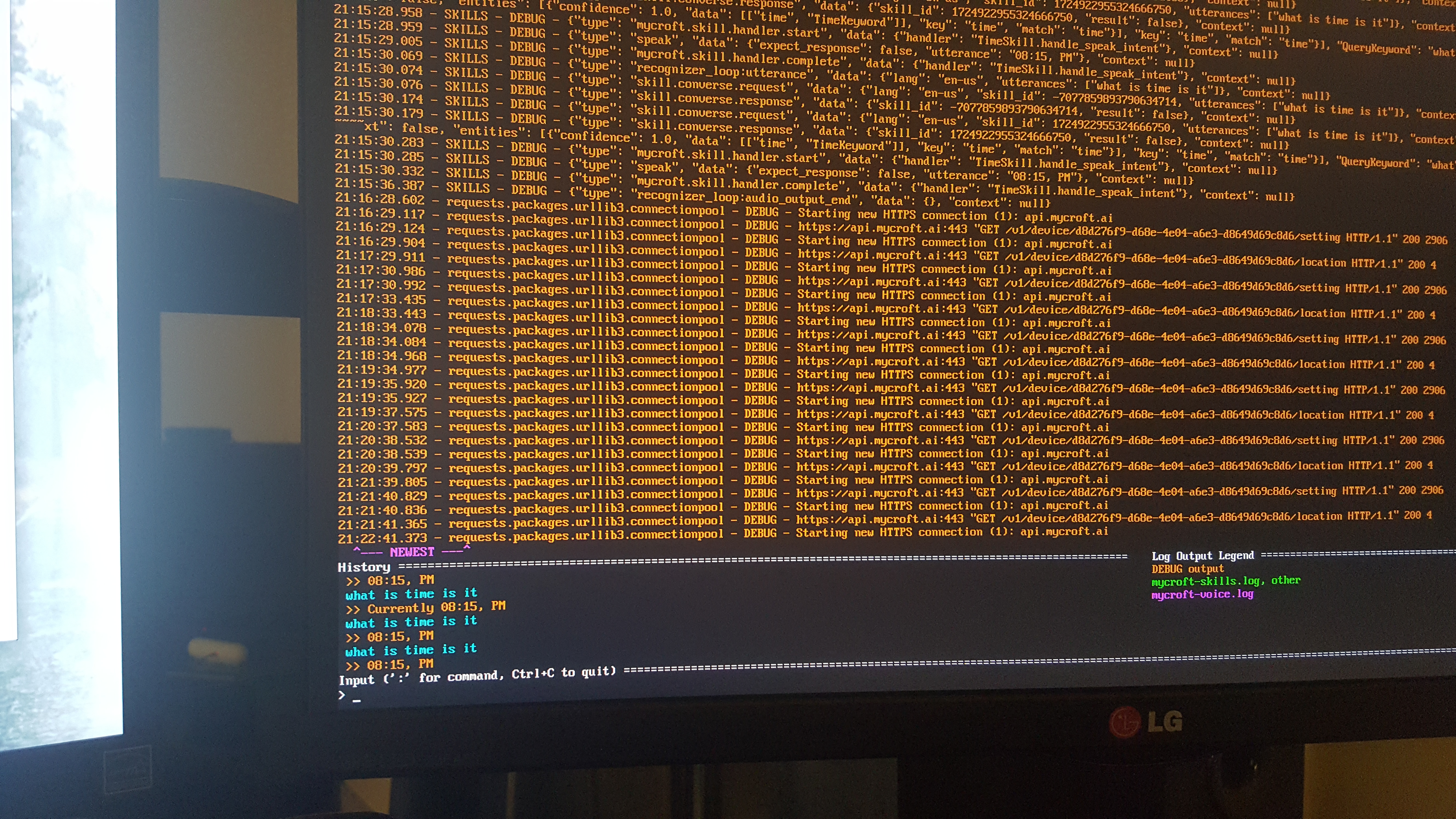The image size is (1456, 819).
Task: Click the log timestamp 21:16:29.124
Action: pos(380,227)
